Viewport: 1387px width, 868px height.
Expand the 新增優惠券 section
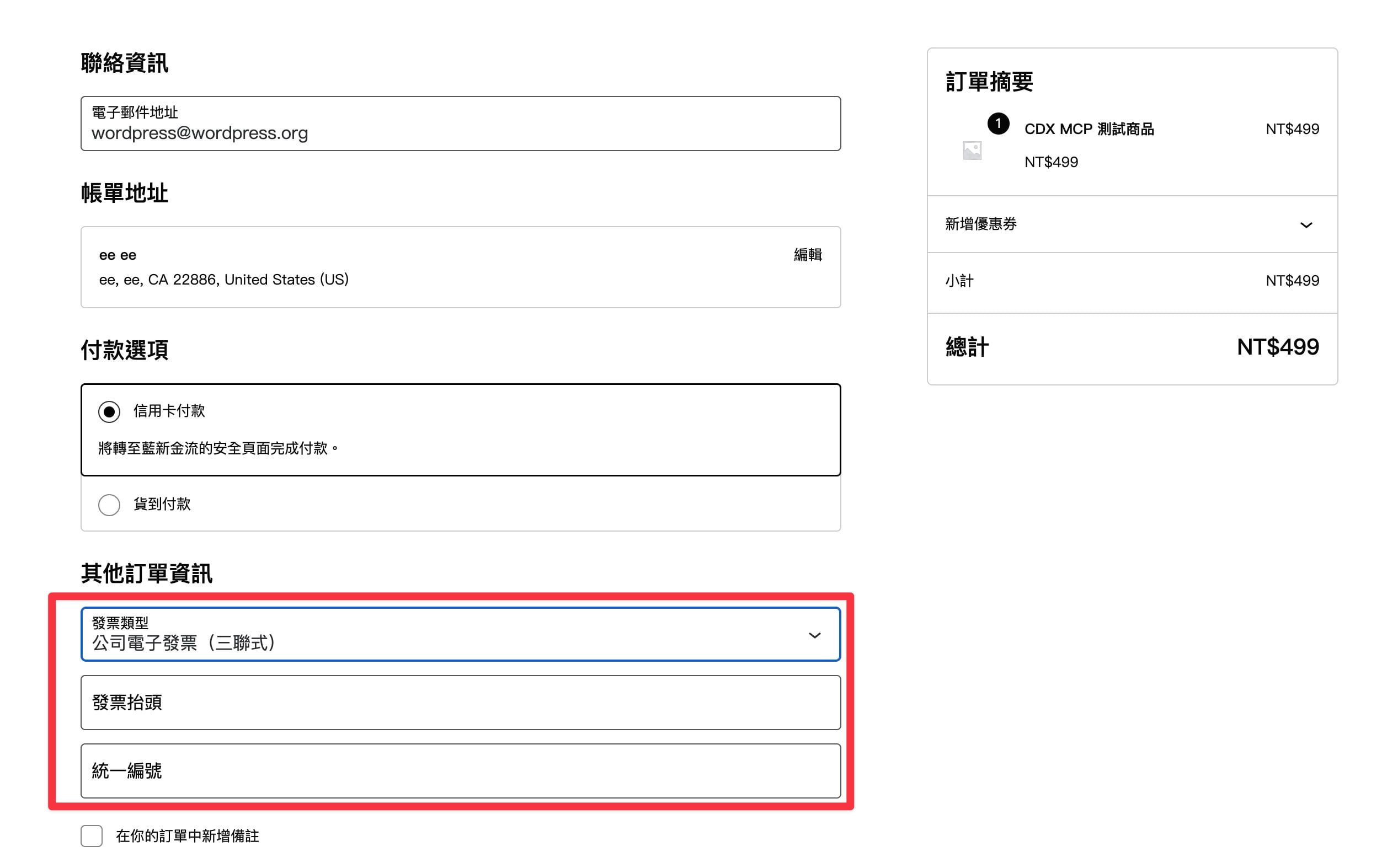tap(1132, 224)
